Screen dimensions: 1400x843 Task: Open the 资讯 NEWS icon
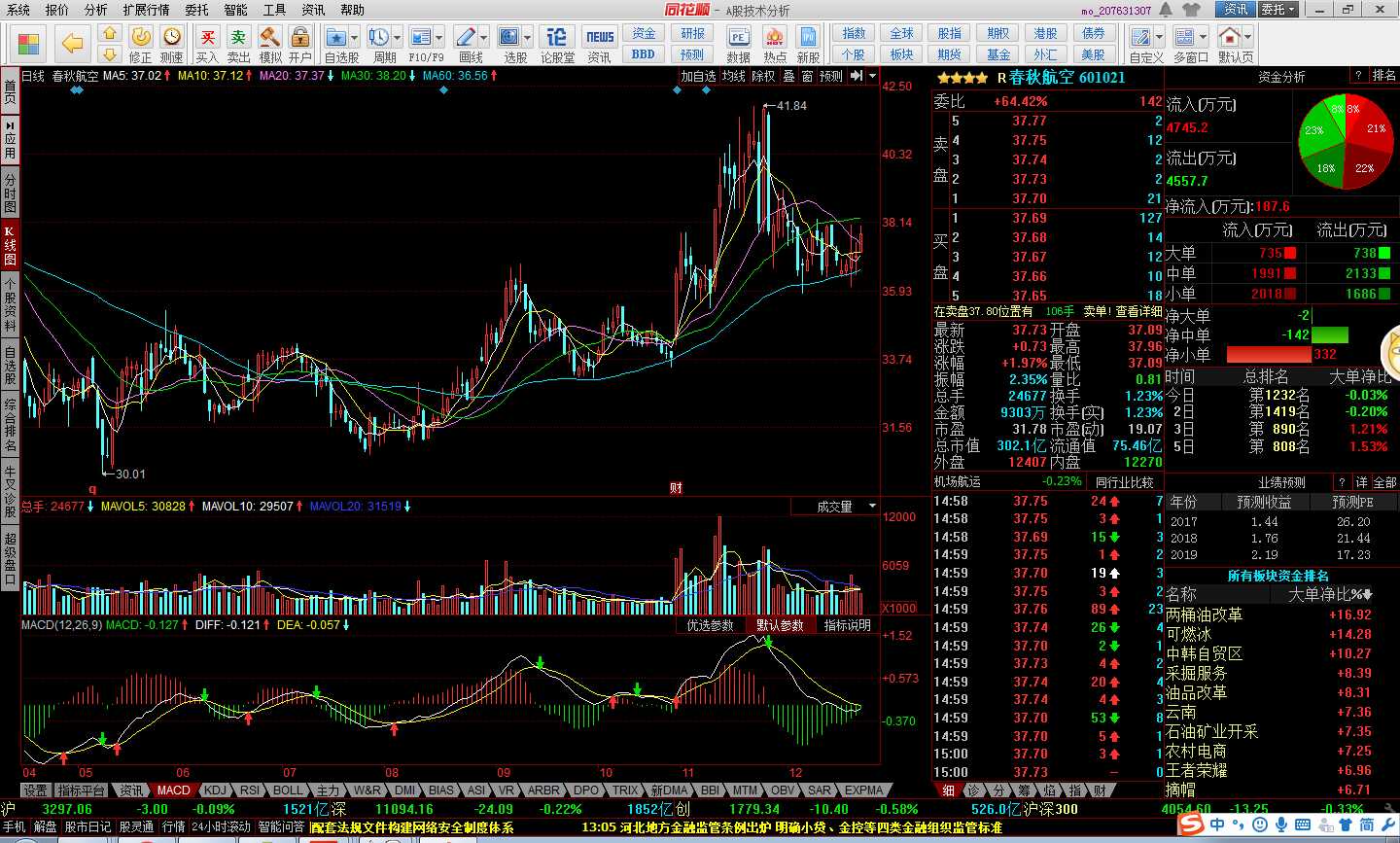point(600,44)
